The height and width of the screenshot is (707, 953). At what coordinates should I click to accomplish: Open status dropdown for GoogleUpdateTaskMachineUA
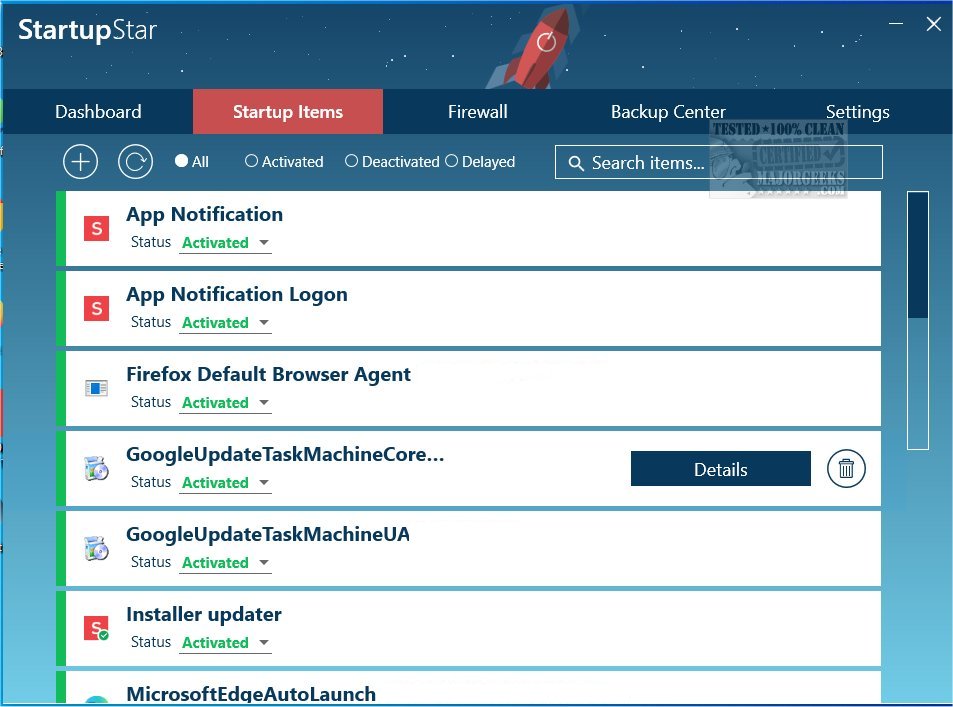pyautogui.click(x=225, y=562)
